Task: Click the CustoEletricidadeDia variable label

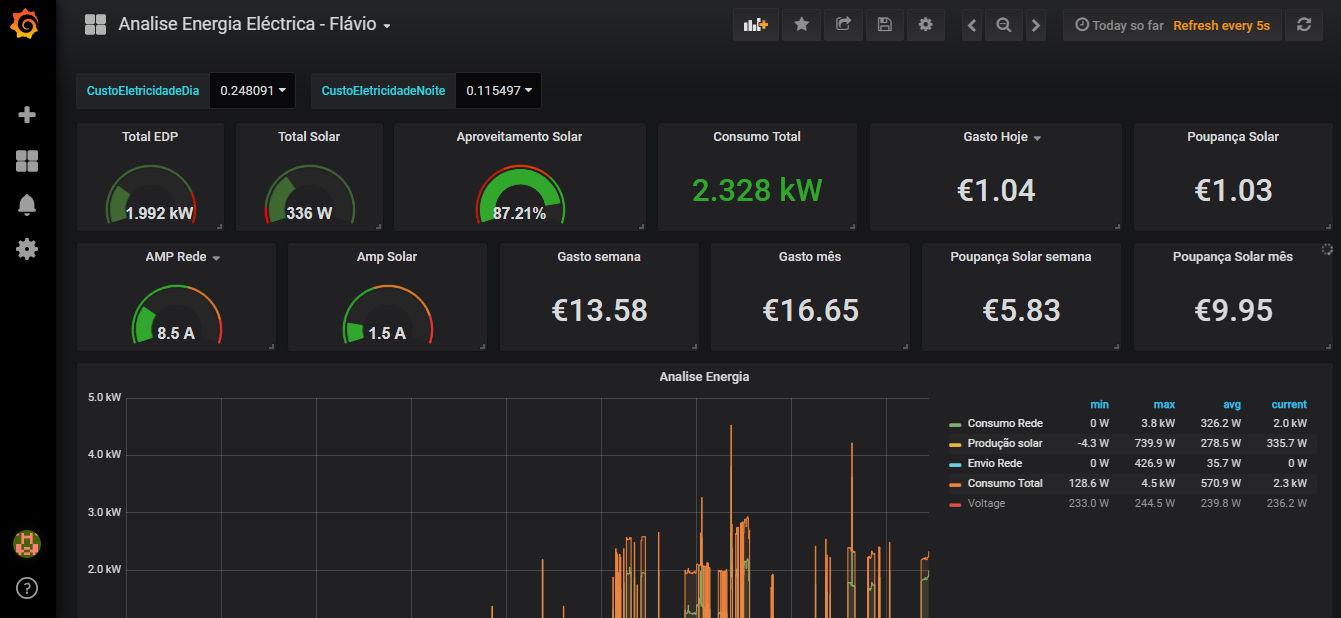Action: point(143,90)
